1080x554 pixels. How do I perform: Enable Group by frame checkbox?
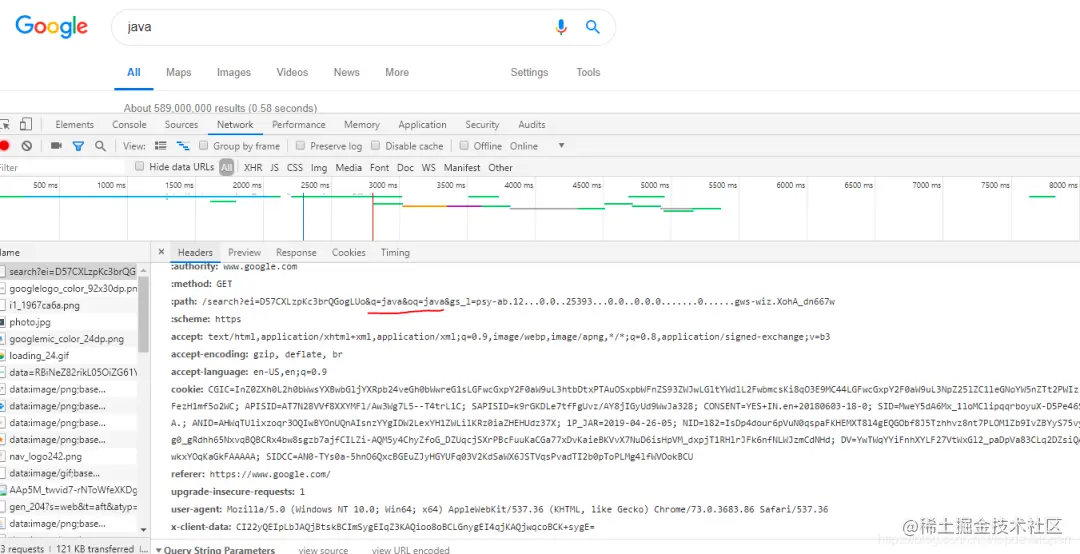[204, 145]
